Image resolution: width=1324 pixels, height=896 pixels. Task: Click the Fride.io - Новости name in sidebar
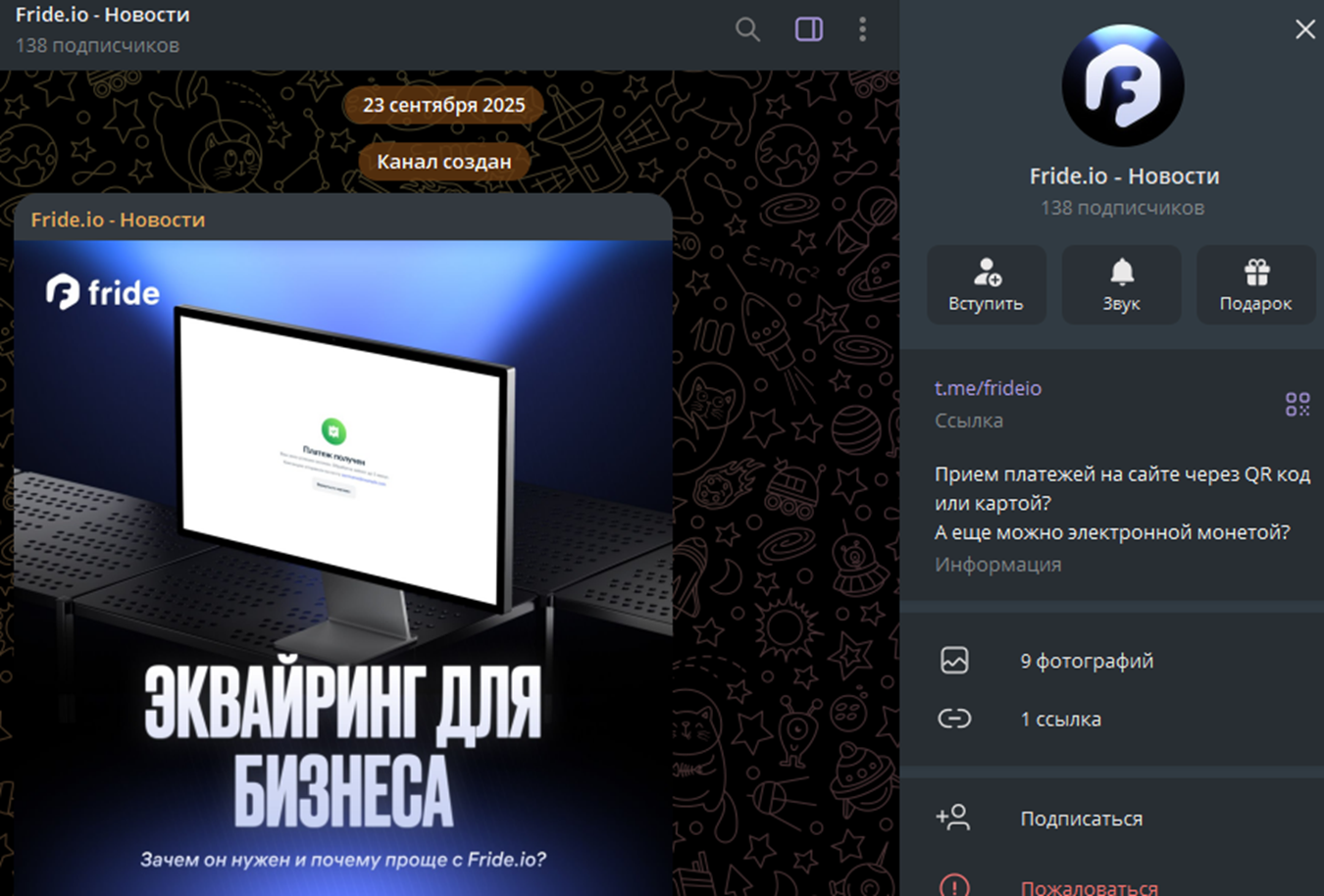(x=1124, y=176)
